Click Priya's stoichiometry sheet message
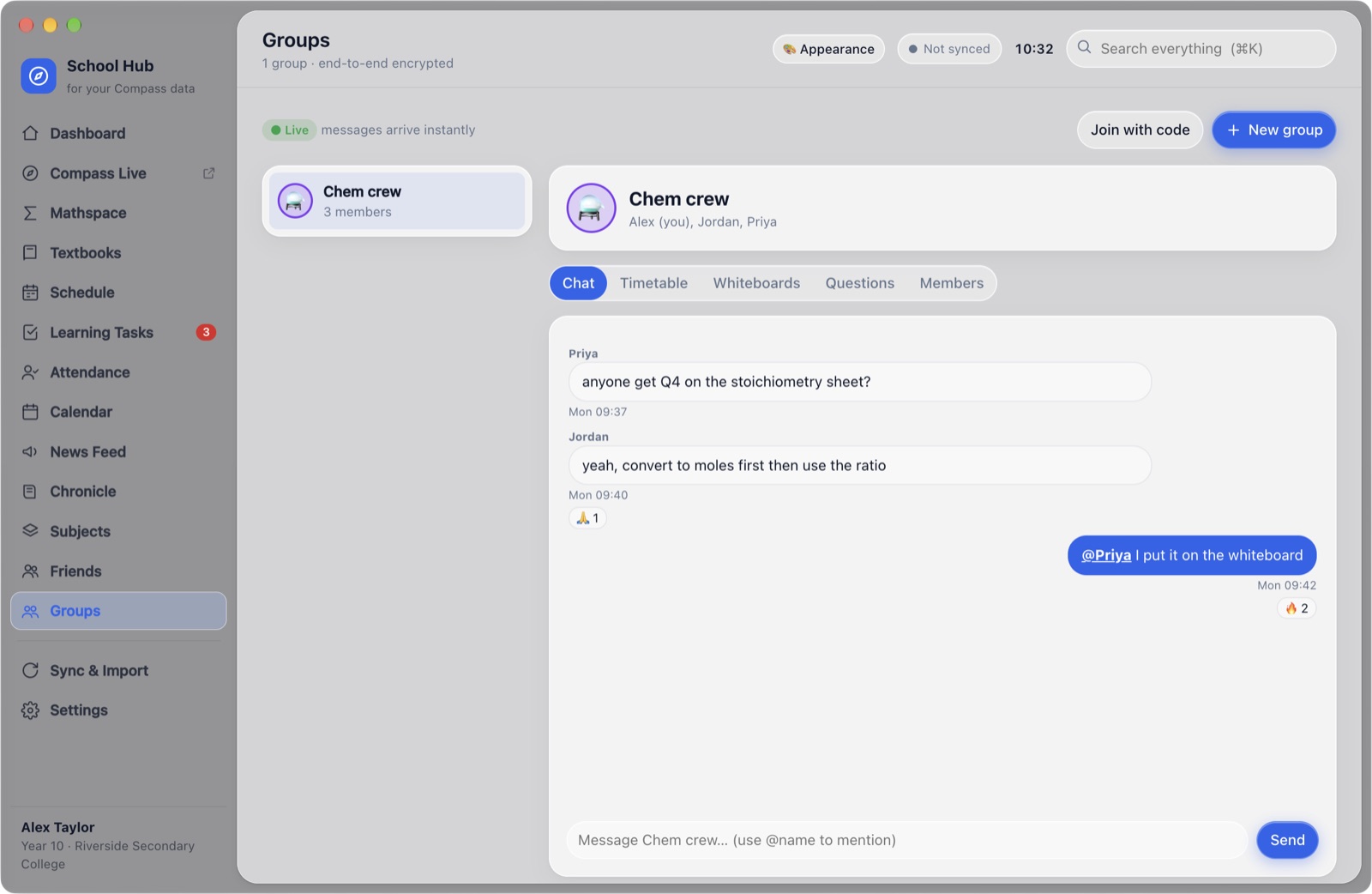Screen dimensions: 1372x894 [859, 382]
